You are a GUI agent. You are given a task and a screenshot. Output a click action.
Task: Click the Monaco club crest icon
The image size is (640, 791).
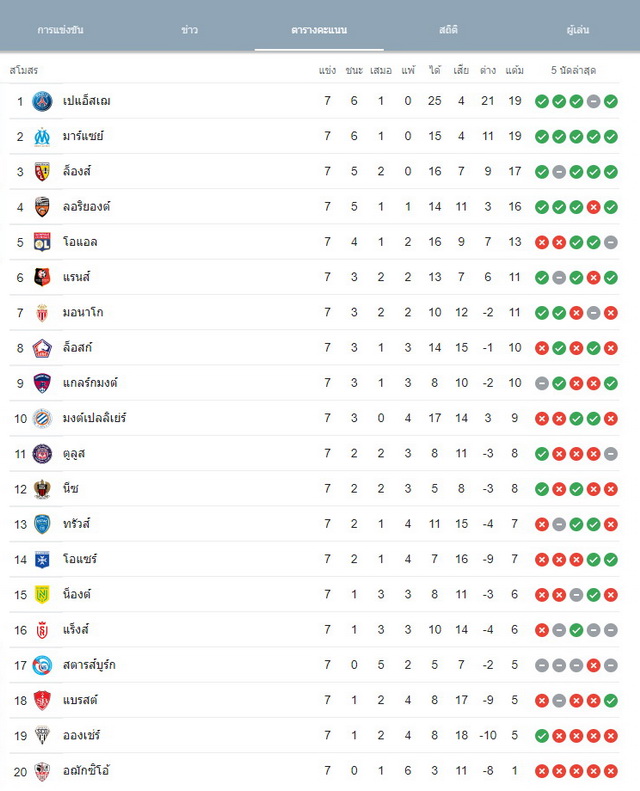coord(42,313)
